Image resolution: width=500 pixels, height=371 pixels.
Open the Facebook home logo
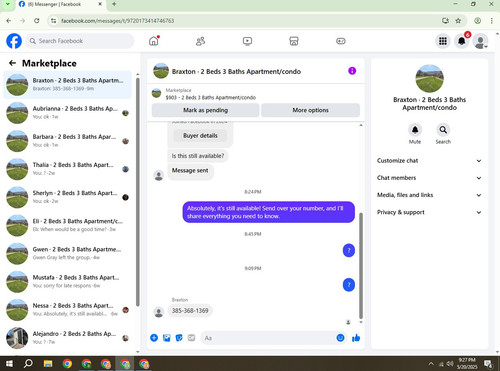(x=14, y=41)
